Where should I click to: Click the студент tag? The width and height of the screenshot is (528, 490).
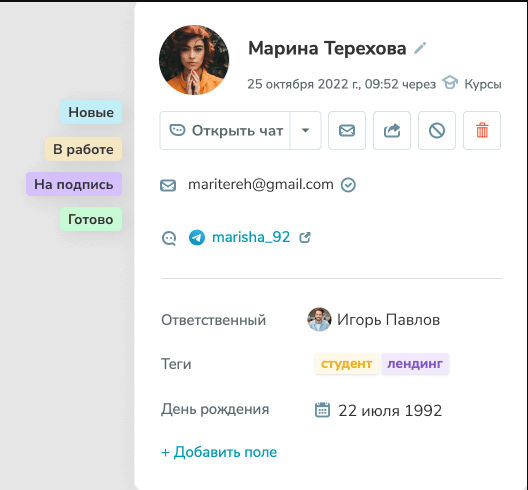(346, 364)
